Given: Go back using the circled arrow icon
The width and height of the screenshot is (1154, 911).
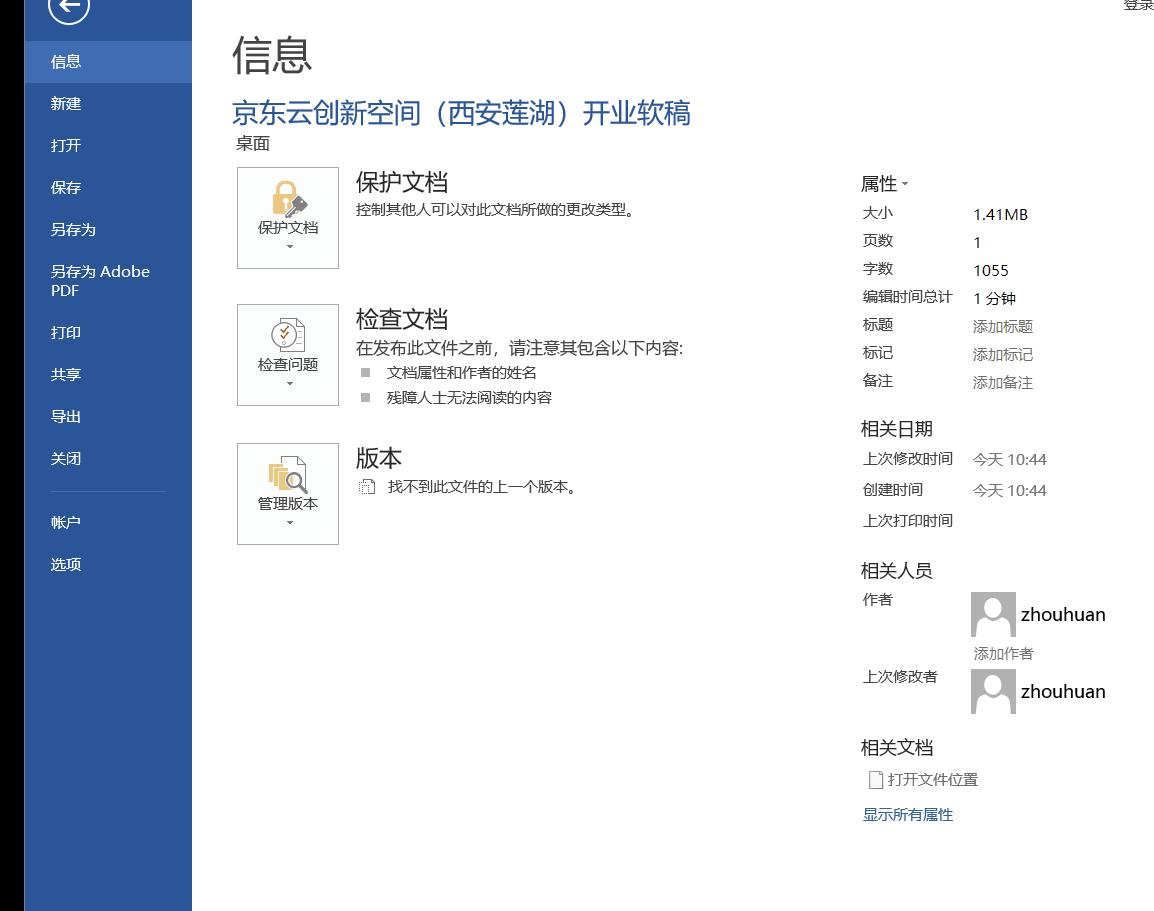Looking at the screenshot, I should [x=69, y=6].
